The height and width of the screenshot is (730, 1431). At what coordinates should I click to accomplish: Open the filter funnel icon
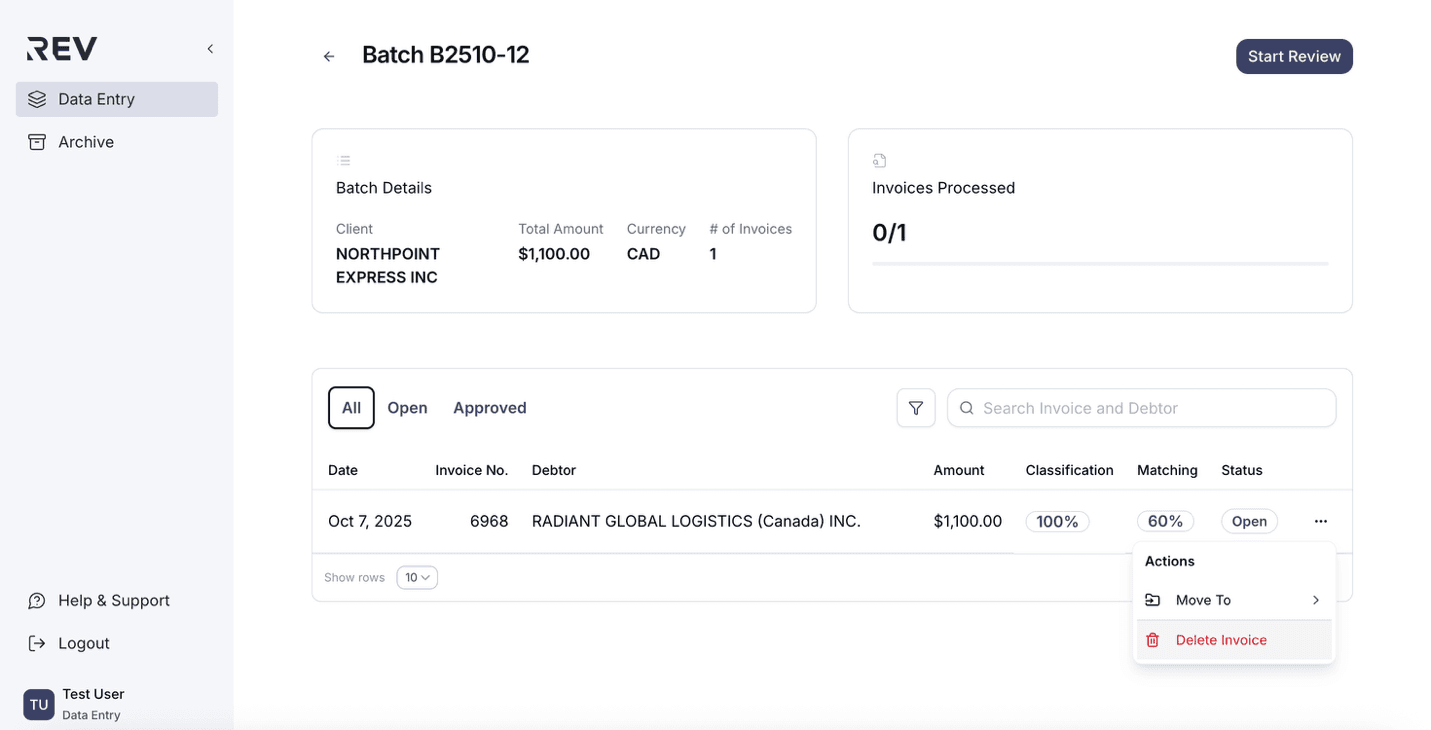915,408
